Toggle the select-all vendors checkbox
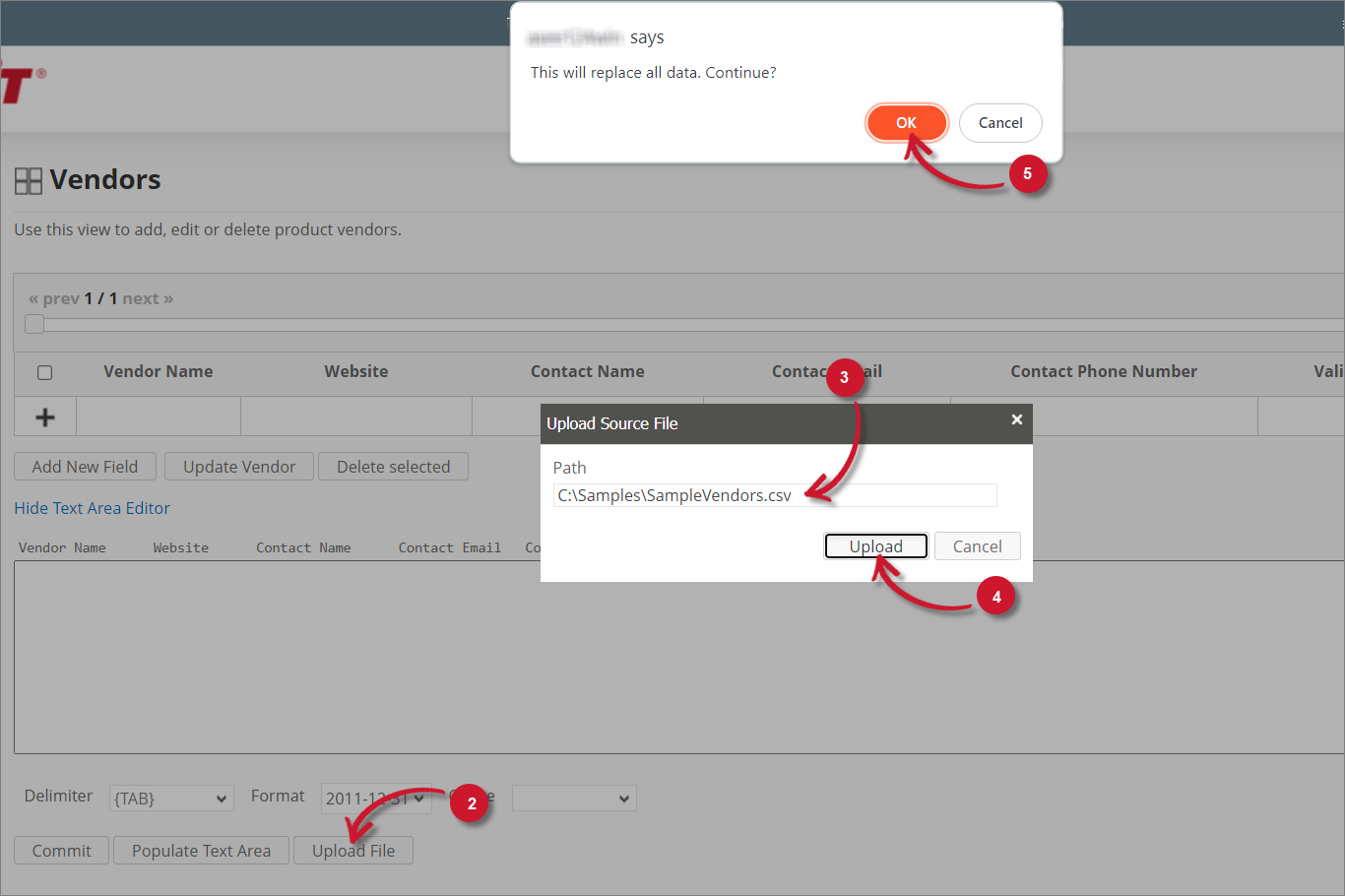Screen dimensions: 1345x896 [x=44, y=372]
